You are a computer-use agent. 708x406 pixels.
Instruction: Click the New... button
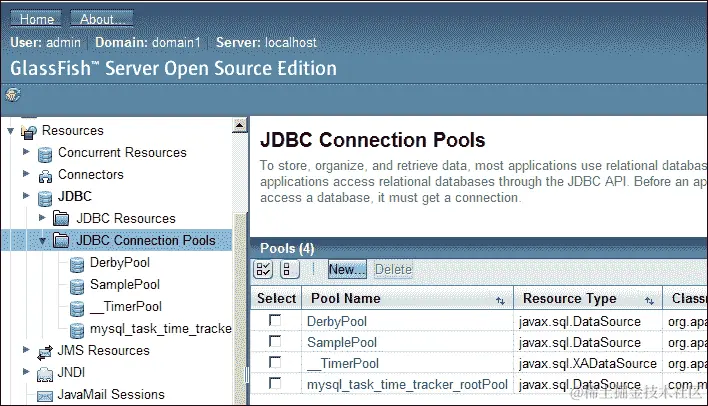(347, 270)
